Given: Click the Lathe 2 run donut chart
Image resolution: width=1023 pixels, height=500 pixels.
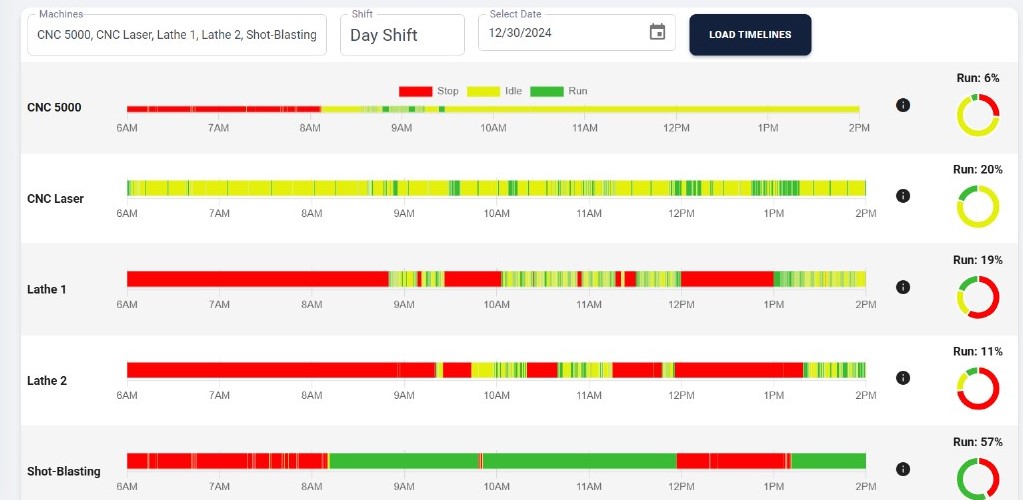Looking at the screenshot, I should coord(978,388).
